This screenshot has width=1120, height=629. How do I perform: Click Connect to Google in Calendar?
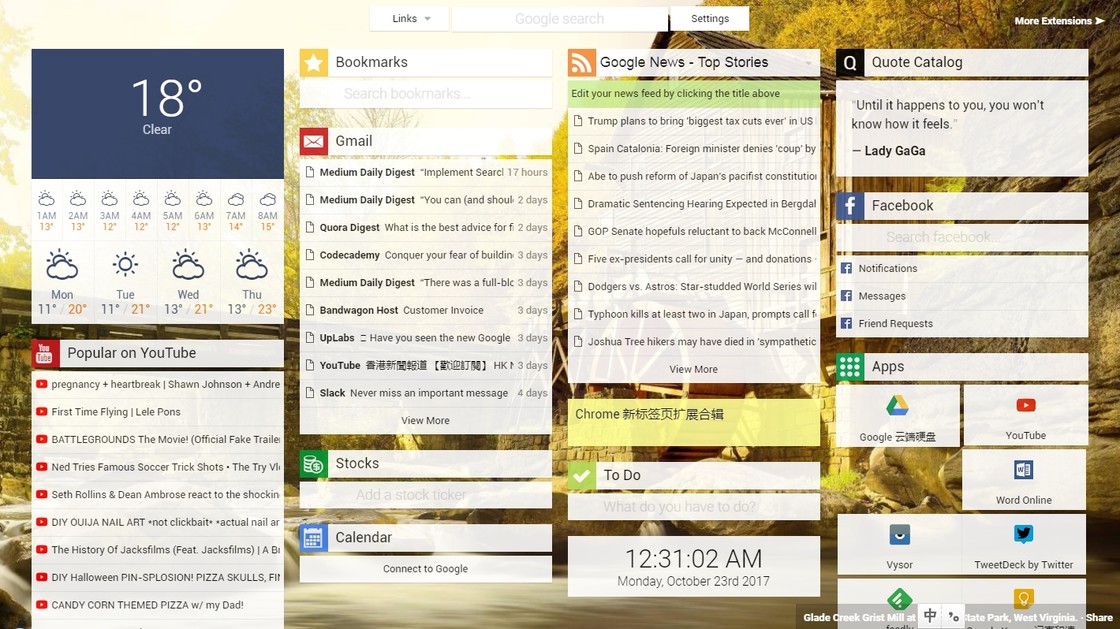pyautogui.click(x=426, y=569)
